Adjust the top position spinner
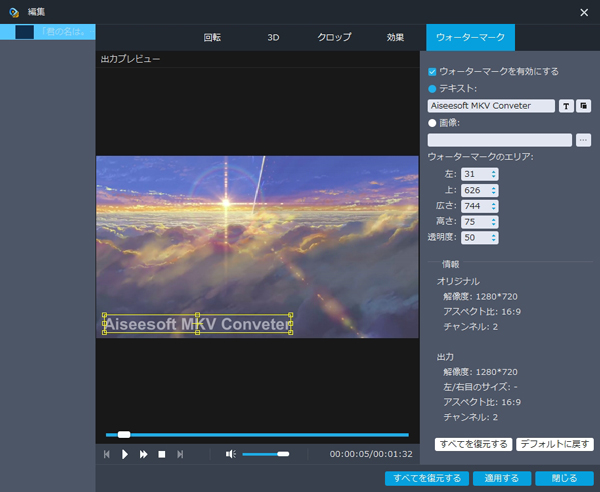 pyautogui.click(x=494, y=190)
